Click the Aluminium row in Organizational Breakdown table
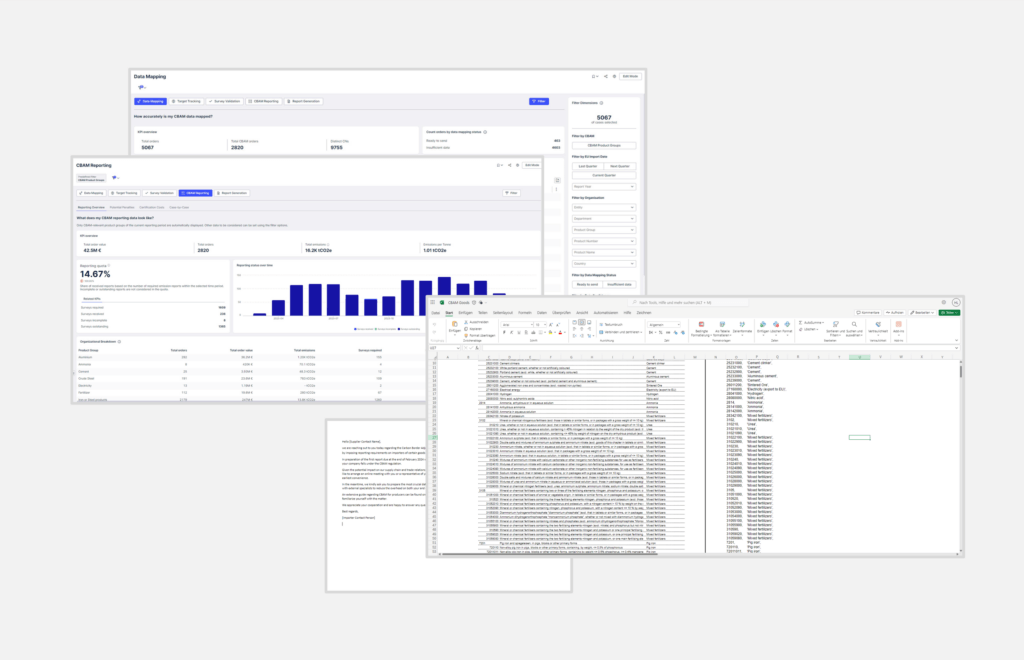Screen dimensions: 1024x660 251,357
